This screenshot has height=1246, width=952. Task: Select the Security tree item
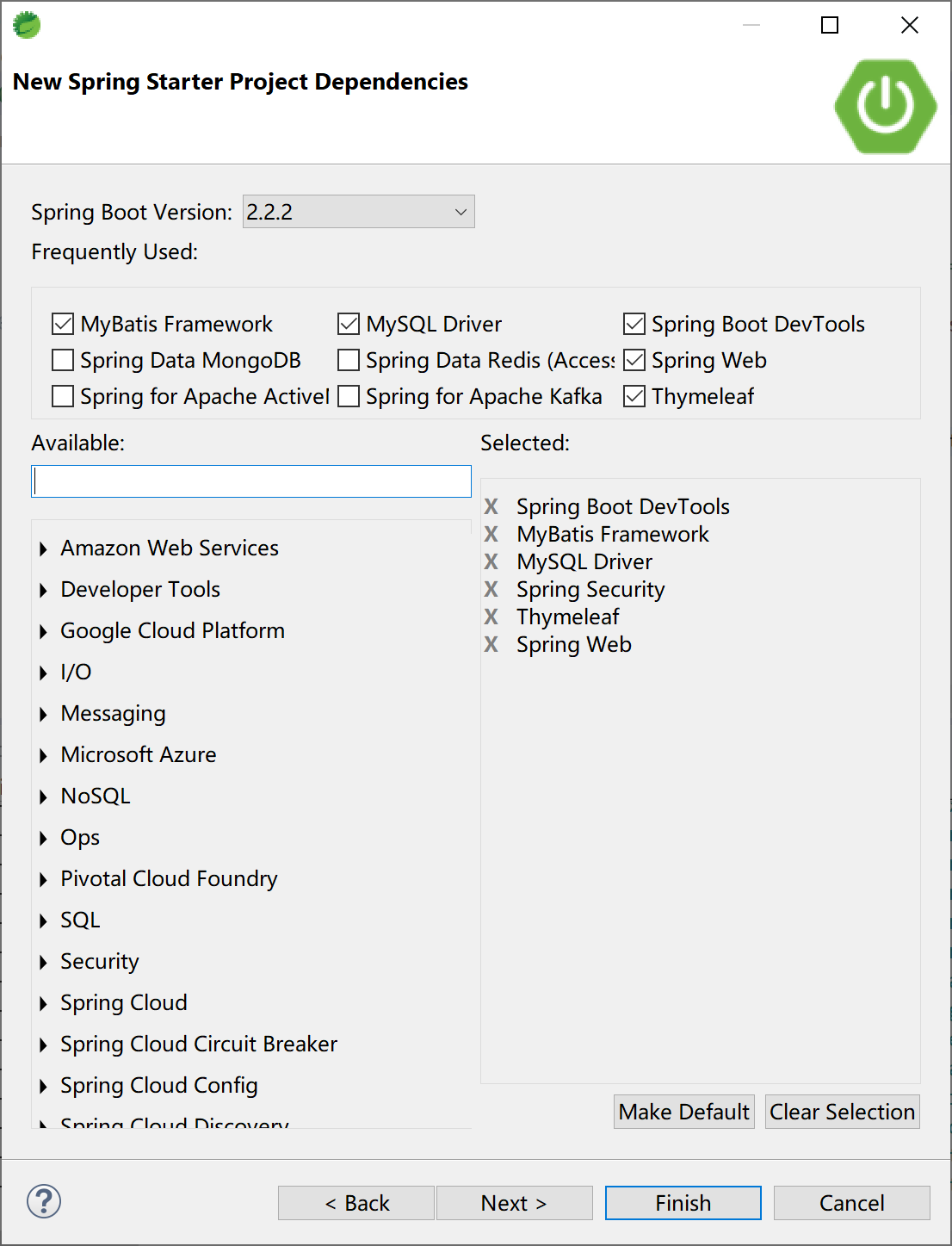(x=100, y=961)
